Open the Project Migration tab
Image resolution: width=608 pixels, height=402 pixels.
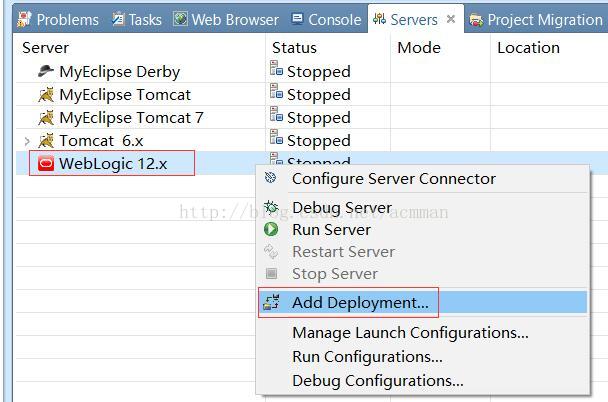click(537, 19)
